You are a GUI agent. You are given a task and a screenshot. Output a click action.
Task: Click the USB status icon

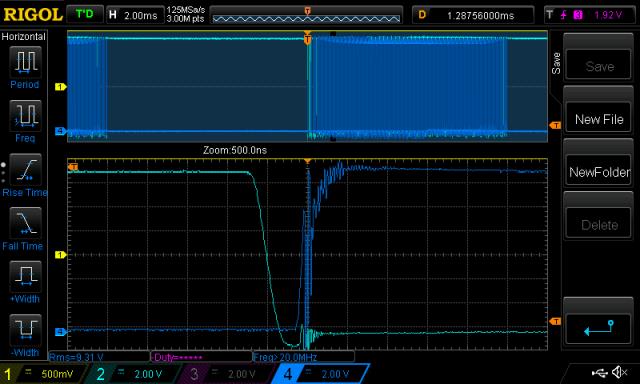coord(599,373)
